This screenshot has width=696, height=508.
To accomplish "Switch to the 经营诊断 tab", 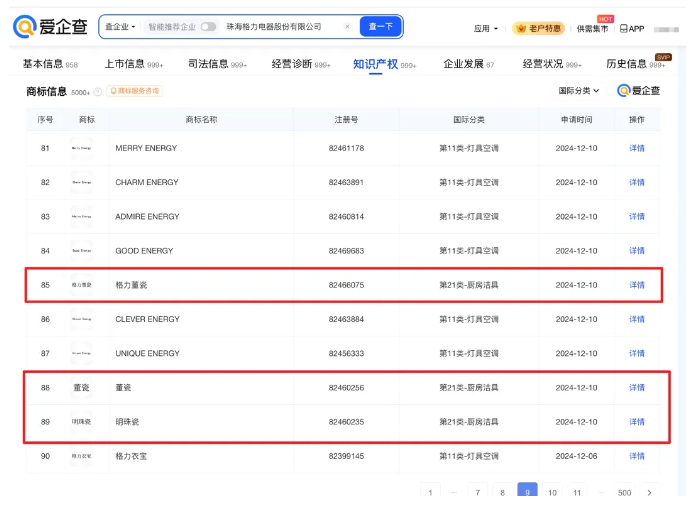I will [x=301, y=64].
